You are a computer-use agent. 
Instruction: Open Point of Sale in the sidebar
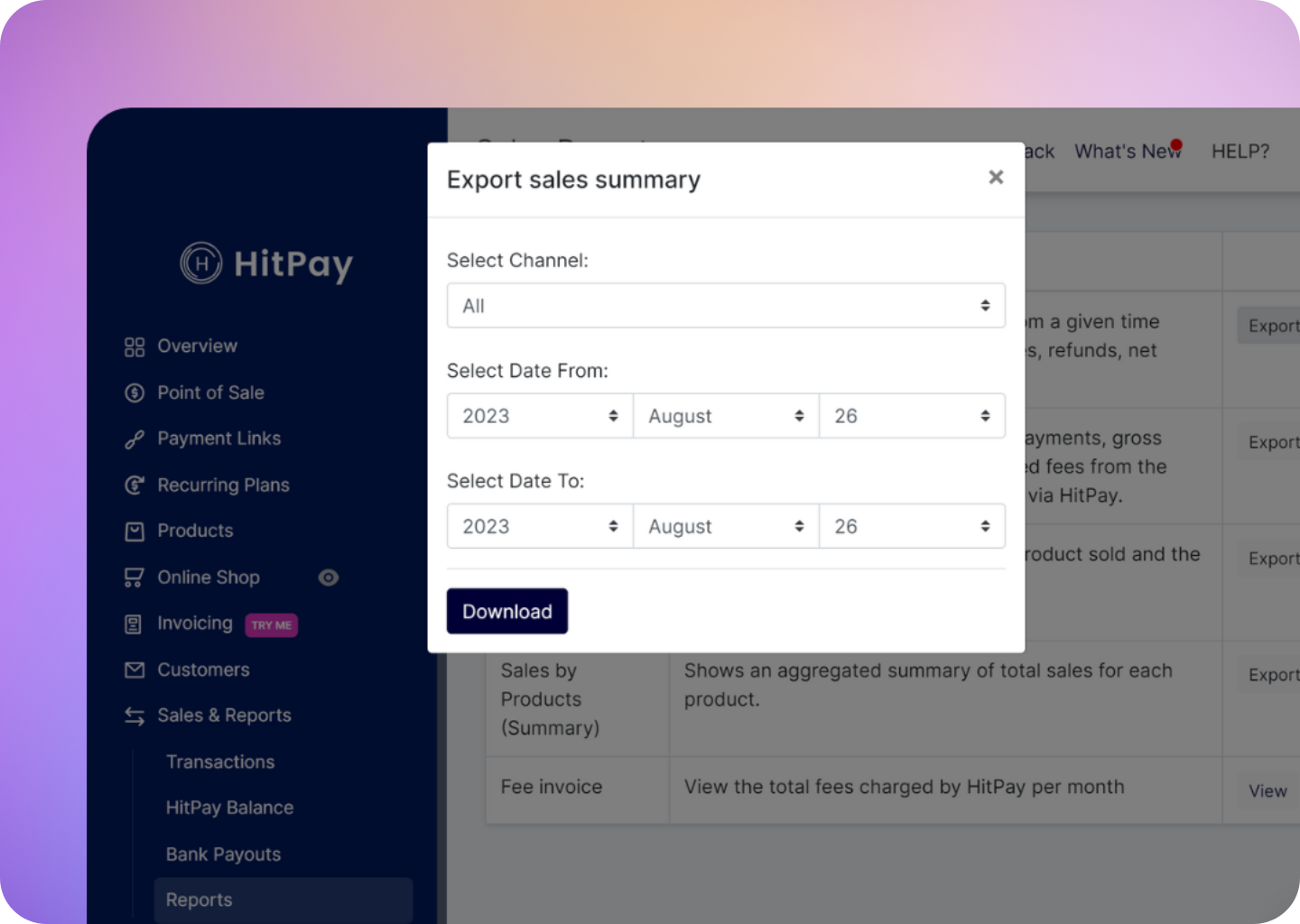210,393
